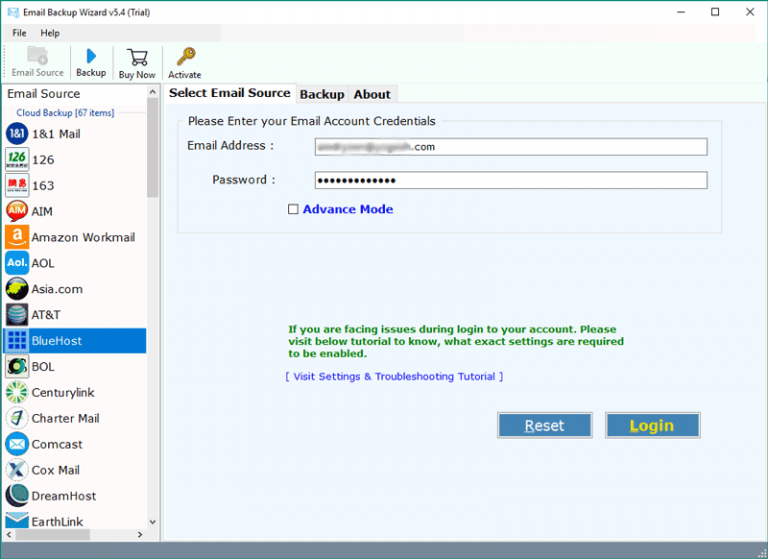Select the 'Cox Mail' list entry text

[x=56, y=470]
